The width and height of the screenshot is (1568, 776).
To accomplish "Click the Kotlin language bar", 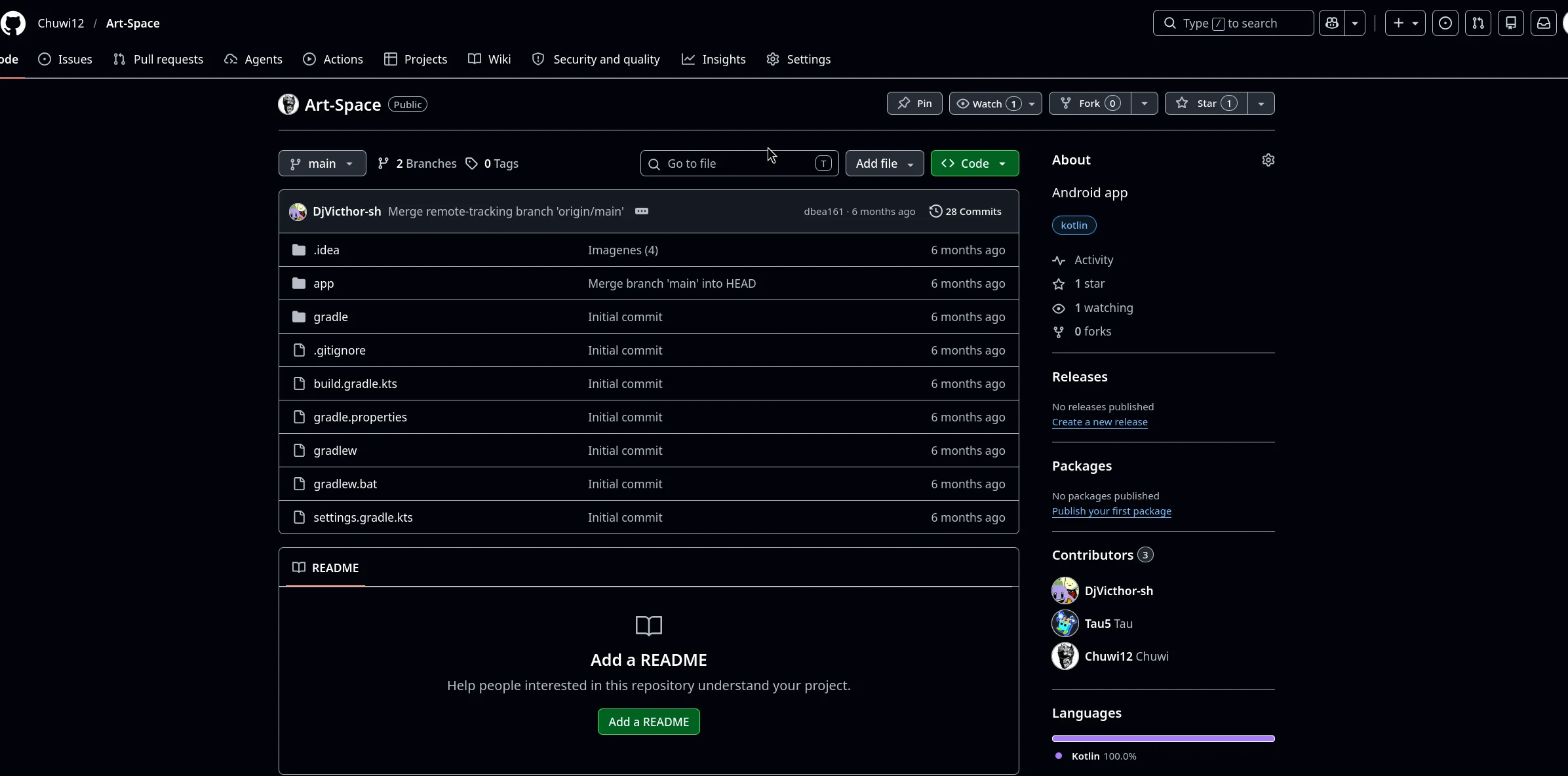I will [x=1164, y=739].
